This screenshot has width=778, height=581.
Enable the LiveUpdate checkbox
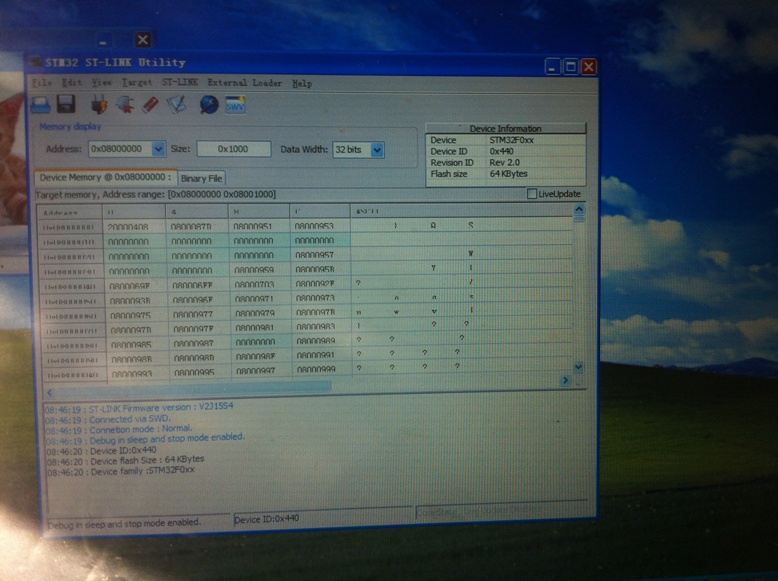[531, 194]
